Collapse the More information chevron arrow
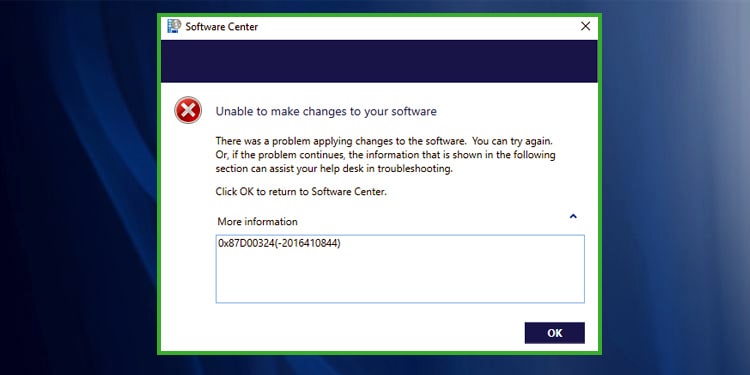 [573, 217]
